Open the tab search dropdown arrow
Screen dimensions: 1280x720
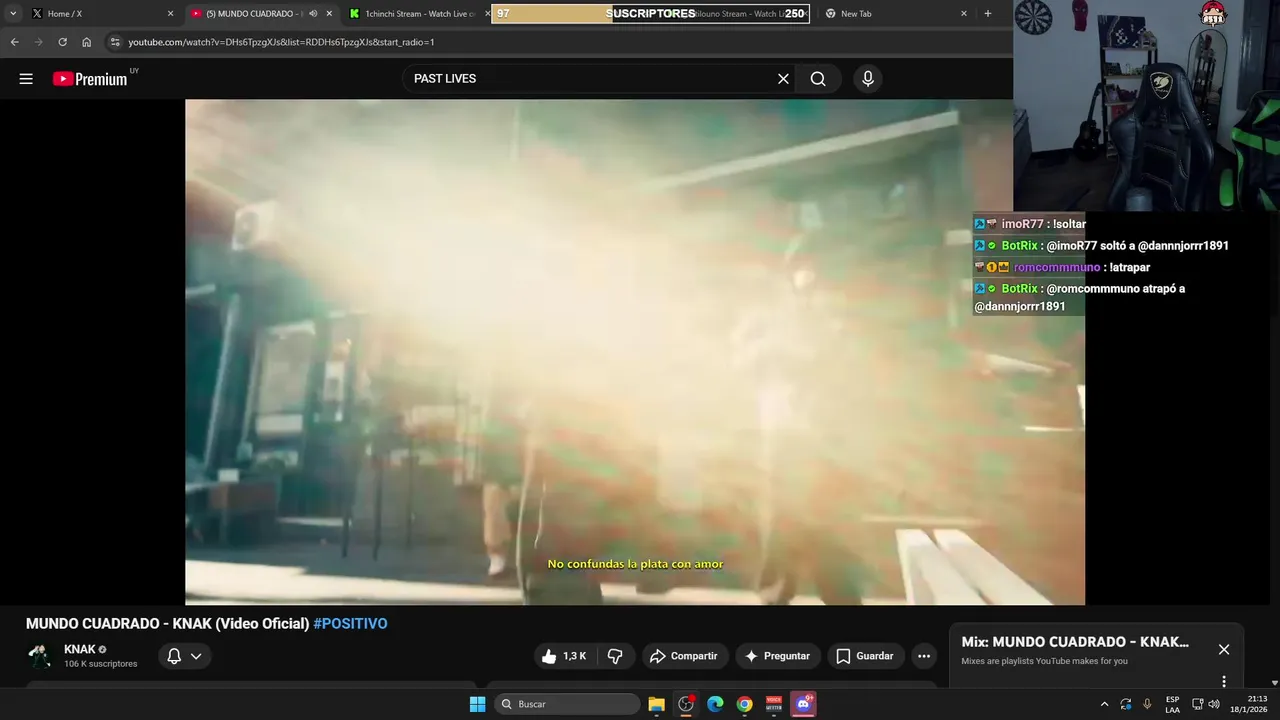[13, 14]
